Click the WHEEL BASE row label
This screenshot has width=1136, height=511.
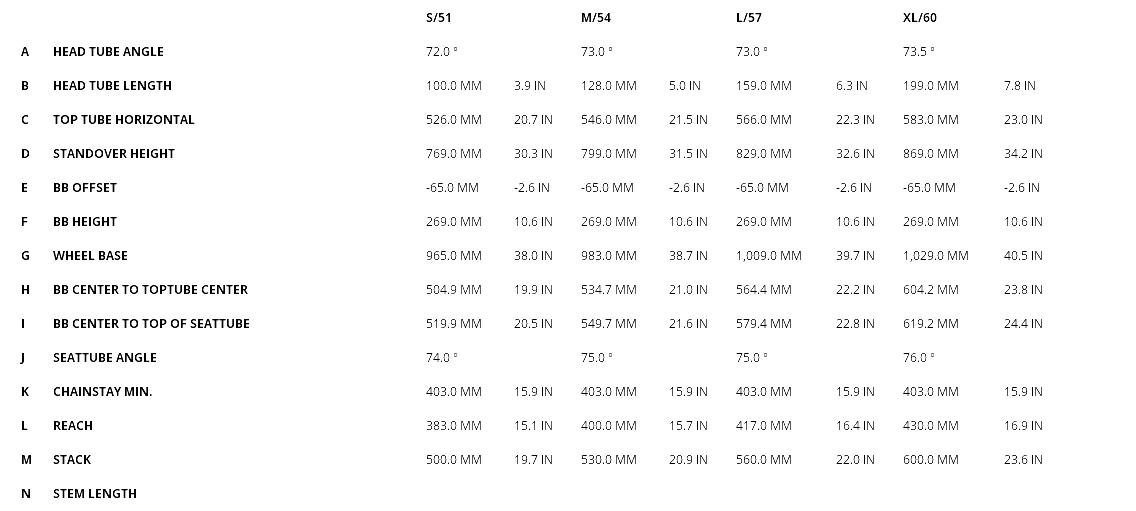(x=90, y=256)
